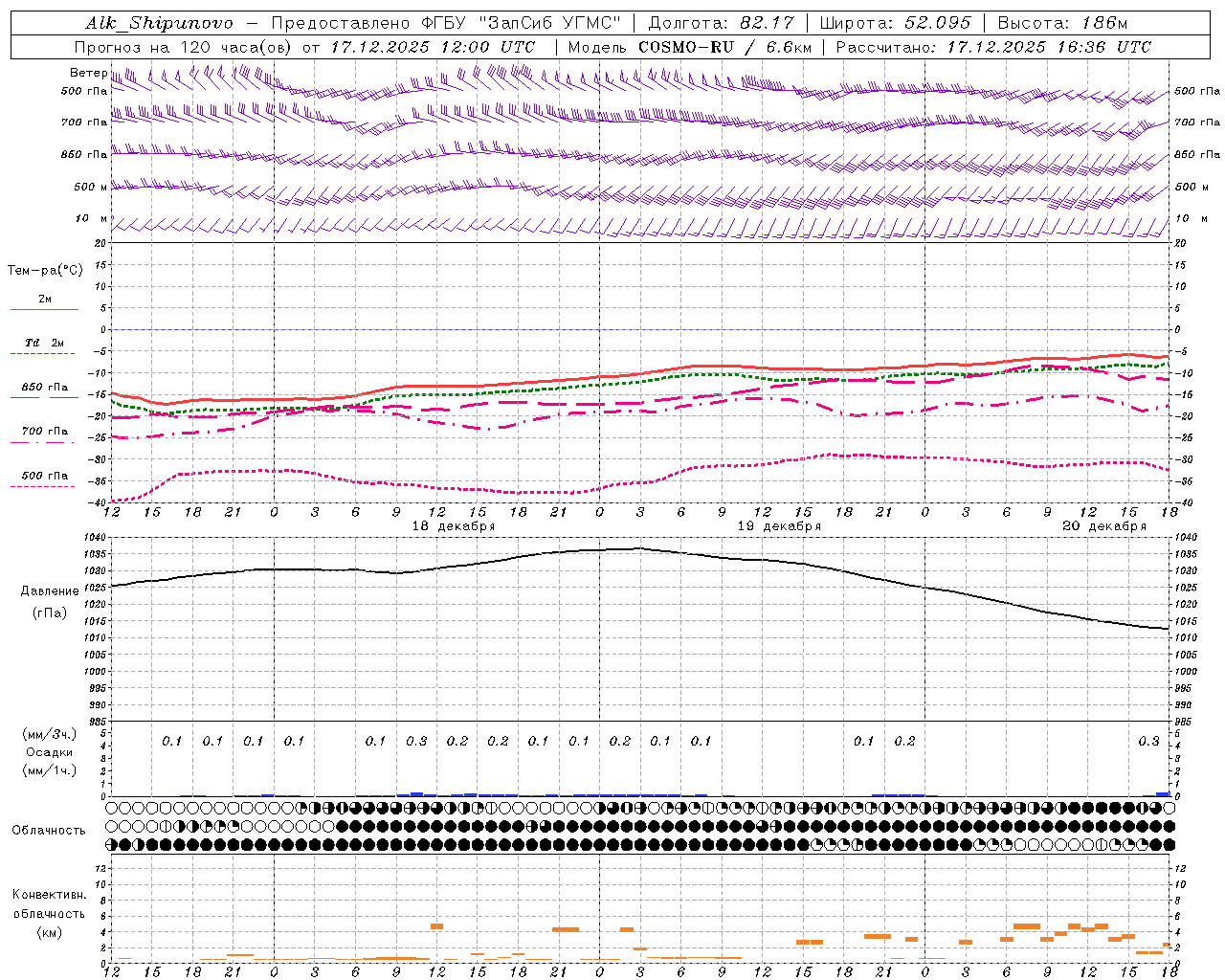The height and width of the screenshot is (980, 1225).
Task: Click the (мм/3ч.) precipitation unit label
Action: pos(50,733)
